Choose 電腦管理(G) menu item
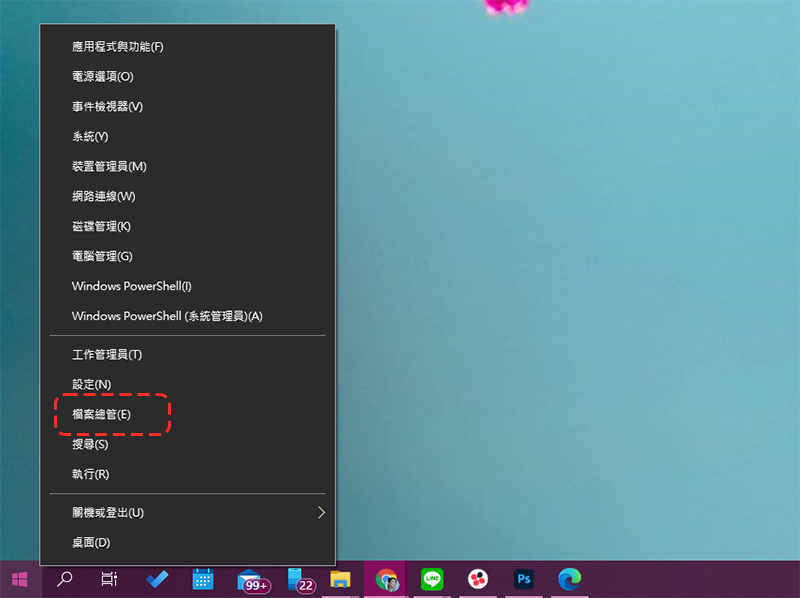This screenshot has height=598, width=800. pos(187,256)
